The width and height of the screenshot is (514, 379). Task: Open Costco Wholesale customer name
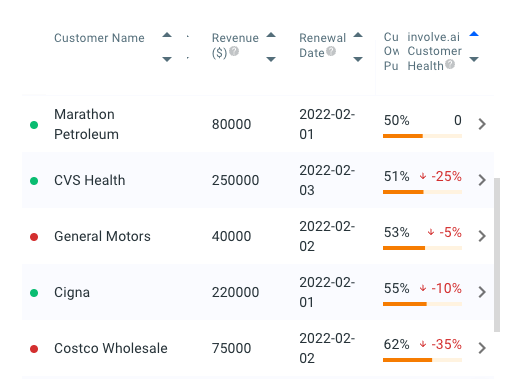tap(111, 348)
